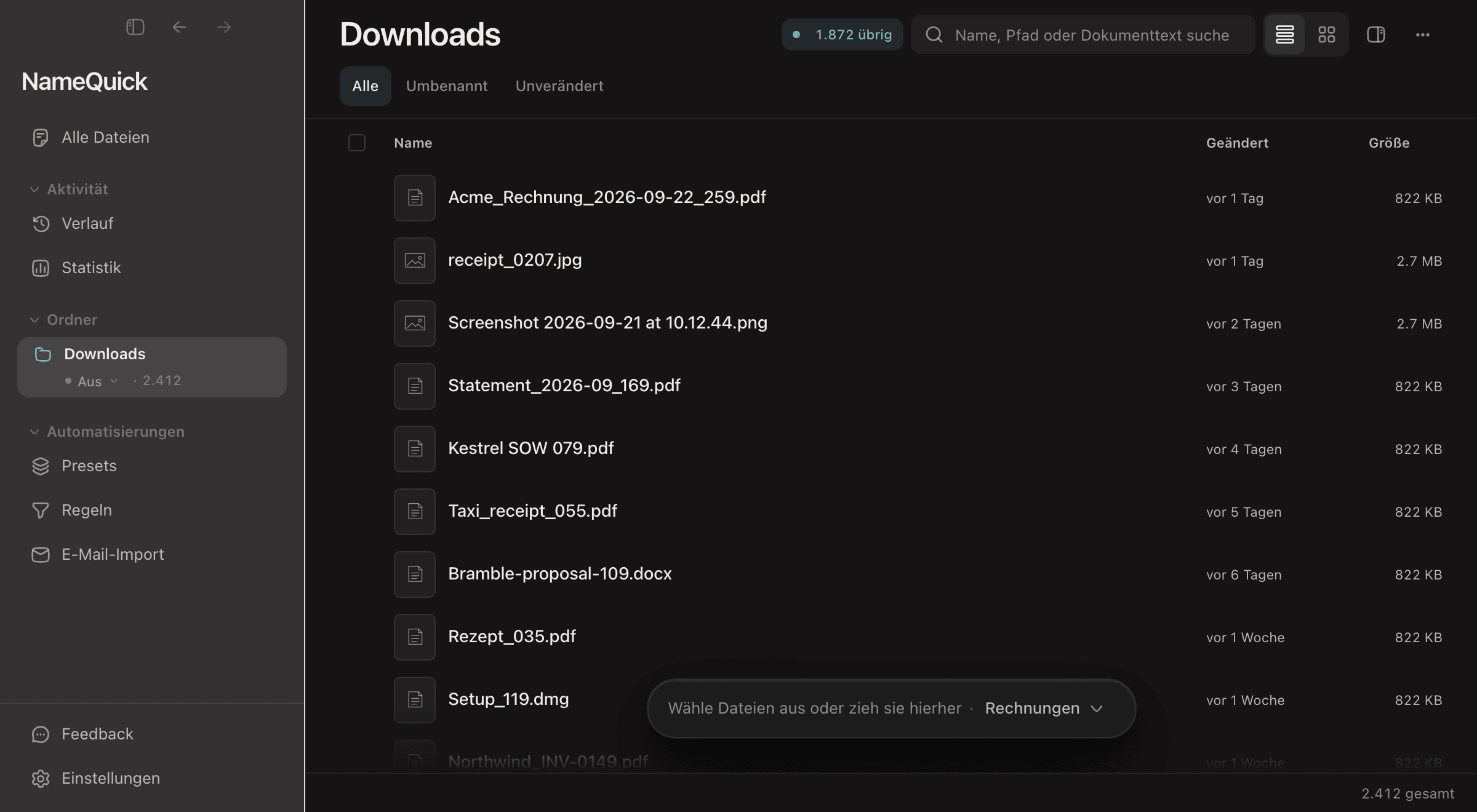Toggle the sidebar panel icon
This screenshot has width=1477, height=812.
(135, 27)
